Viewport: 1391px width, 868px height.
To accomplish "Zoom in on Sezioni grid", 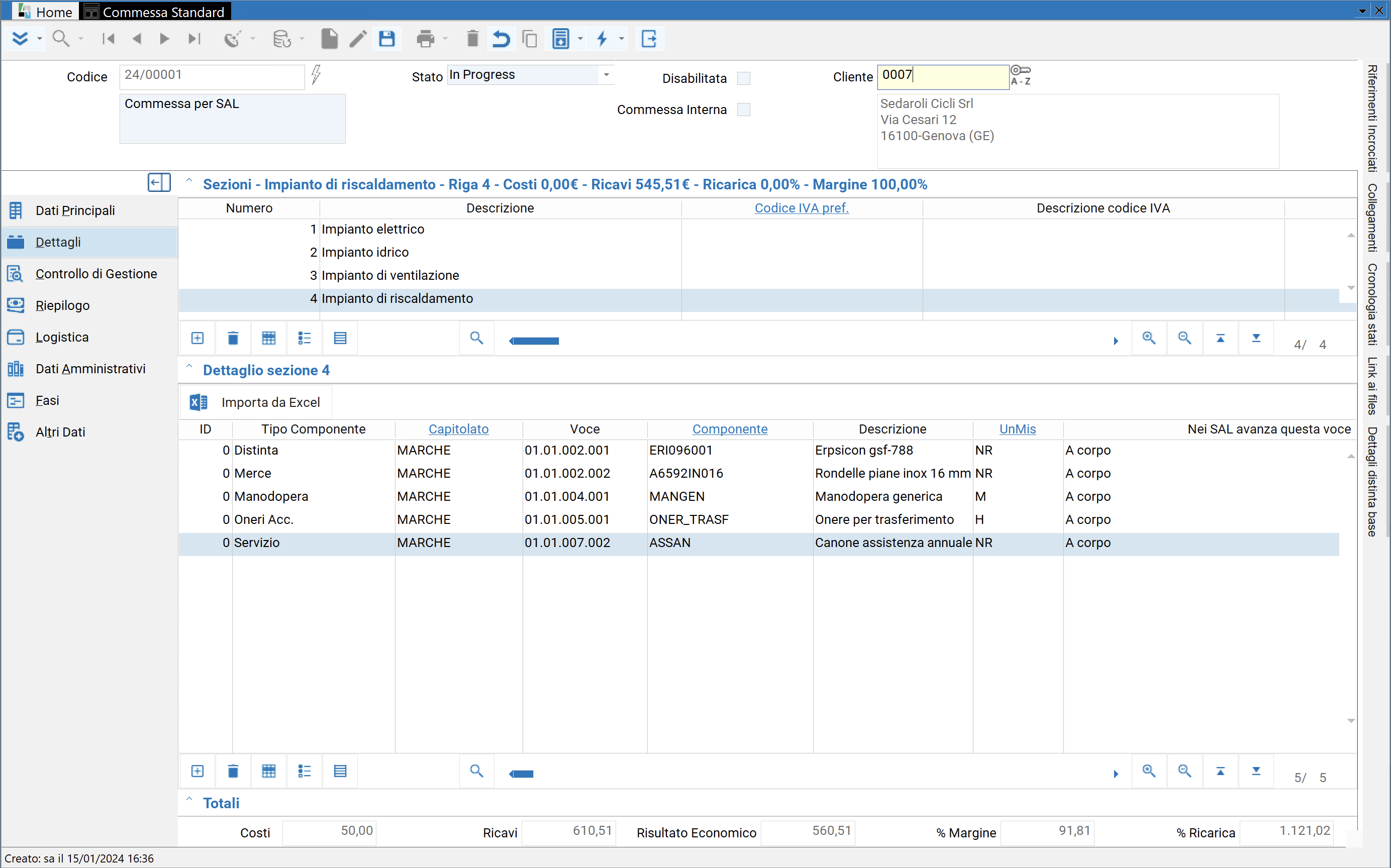I will click(x=1149, y=338).
